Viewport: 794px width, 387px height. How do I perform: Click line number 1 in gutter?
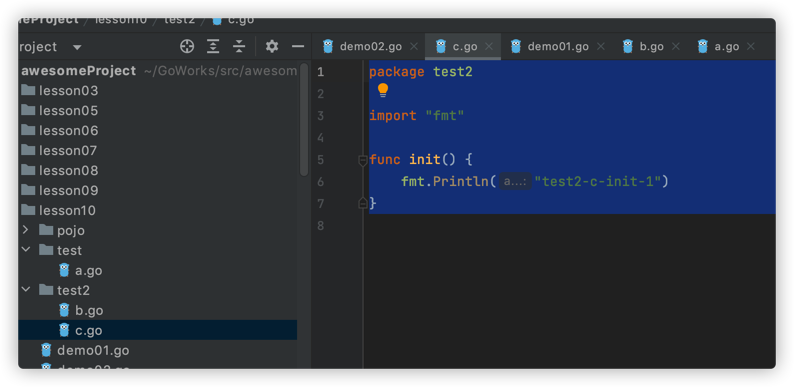320,72
